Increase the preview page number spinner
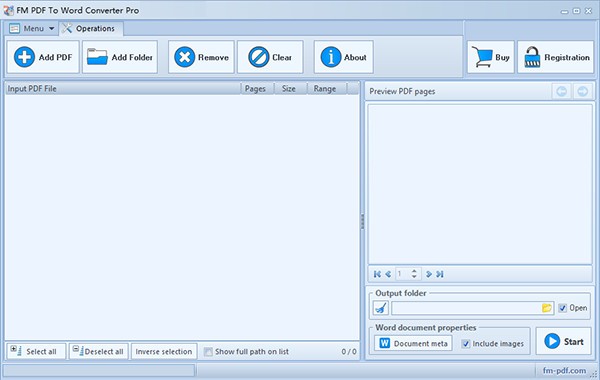Image resolution: width=600 pixels, height=380 pixels. coord(414,271)
